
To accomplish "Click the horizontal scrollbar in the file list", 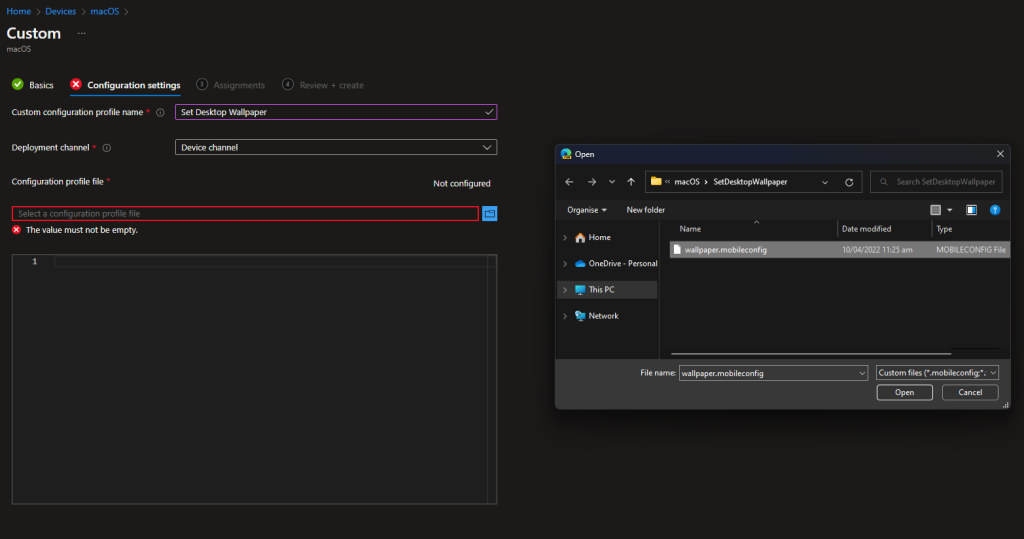I will [x=810, y=353].
